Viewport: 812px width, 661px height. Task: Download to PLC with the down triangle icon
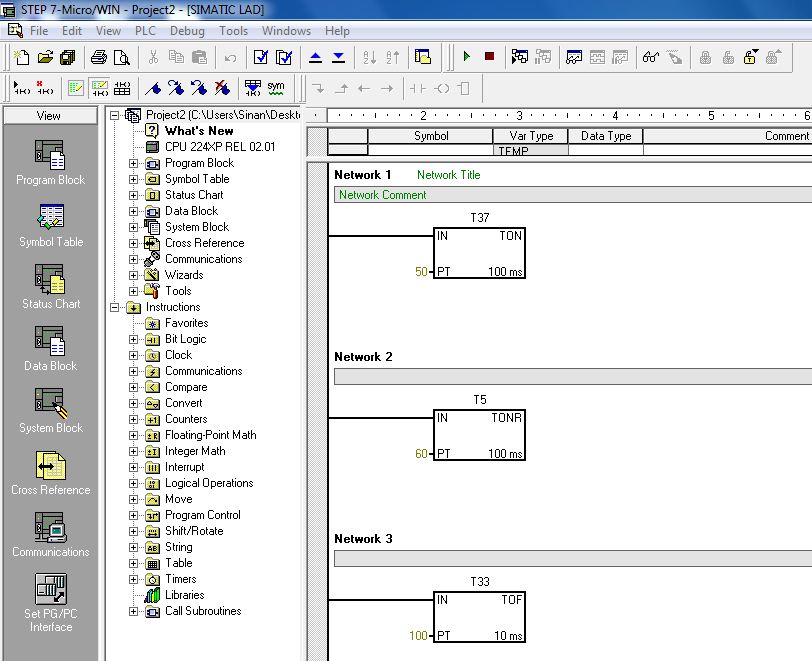click(339, 57)
